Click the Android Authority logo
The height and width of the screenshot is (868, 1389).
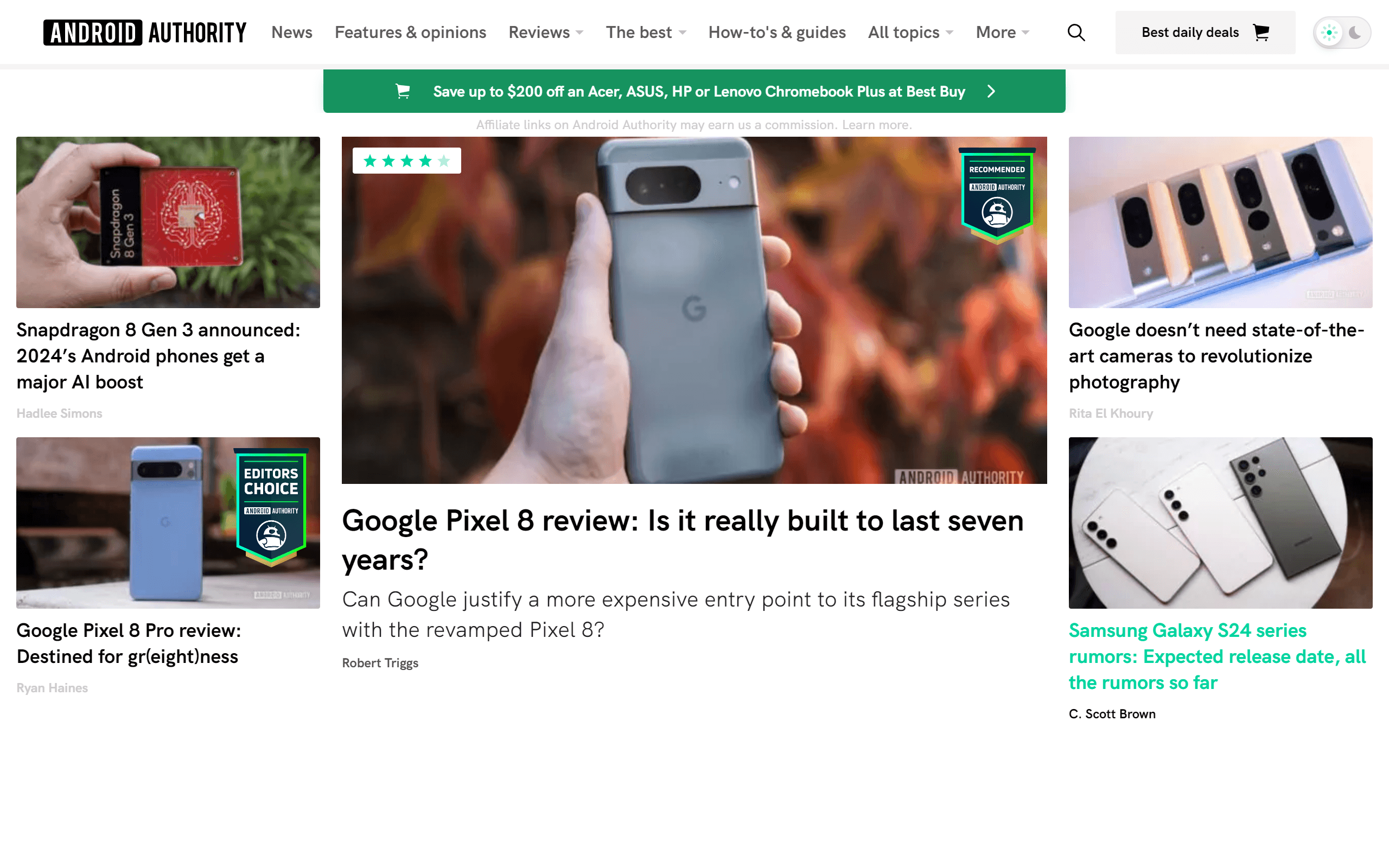(x=145, y=33)
